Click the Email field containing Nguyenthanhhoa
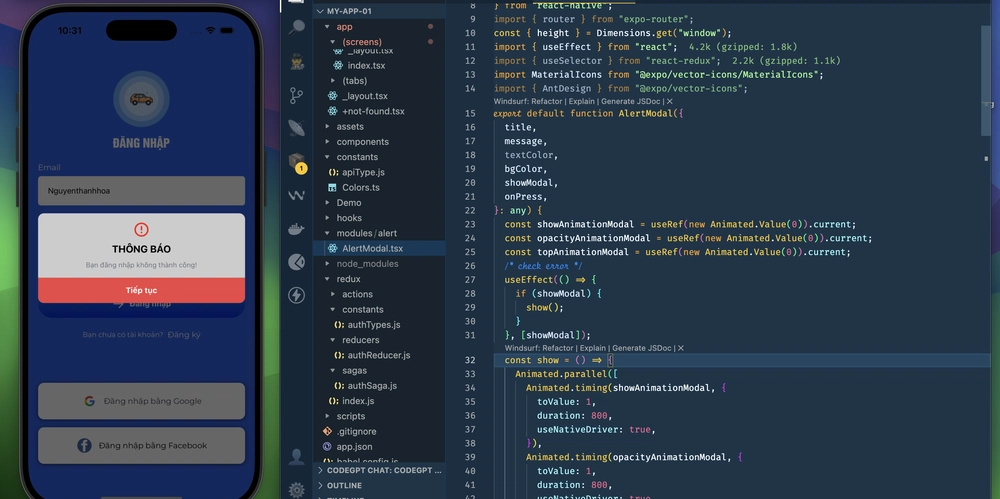This screenshot has height=499, width=1000. pyautogui.click(x=142, y=191)
